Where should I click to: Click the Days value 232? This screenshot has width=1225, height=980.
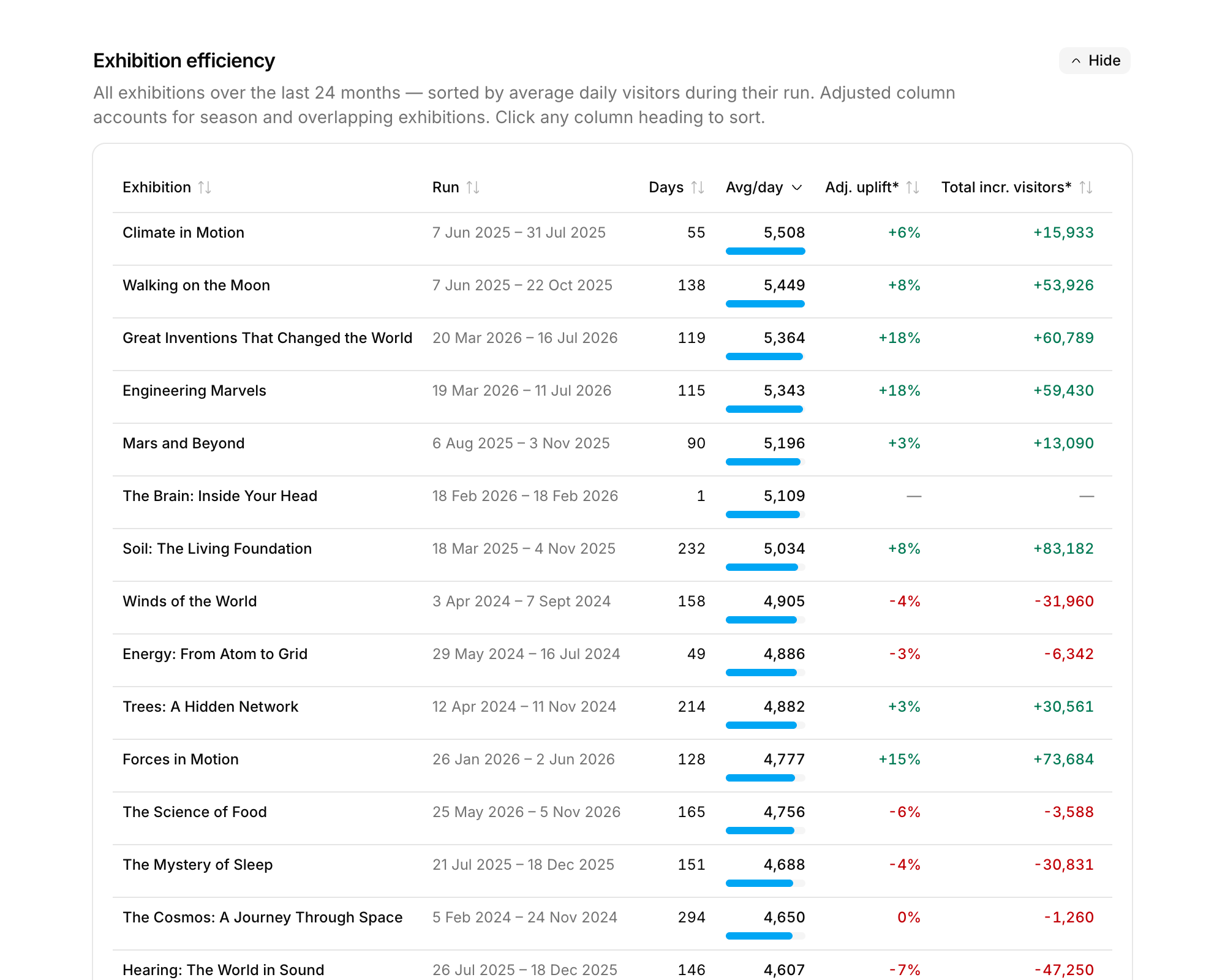point(692,549)
